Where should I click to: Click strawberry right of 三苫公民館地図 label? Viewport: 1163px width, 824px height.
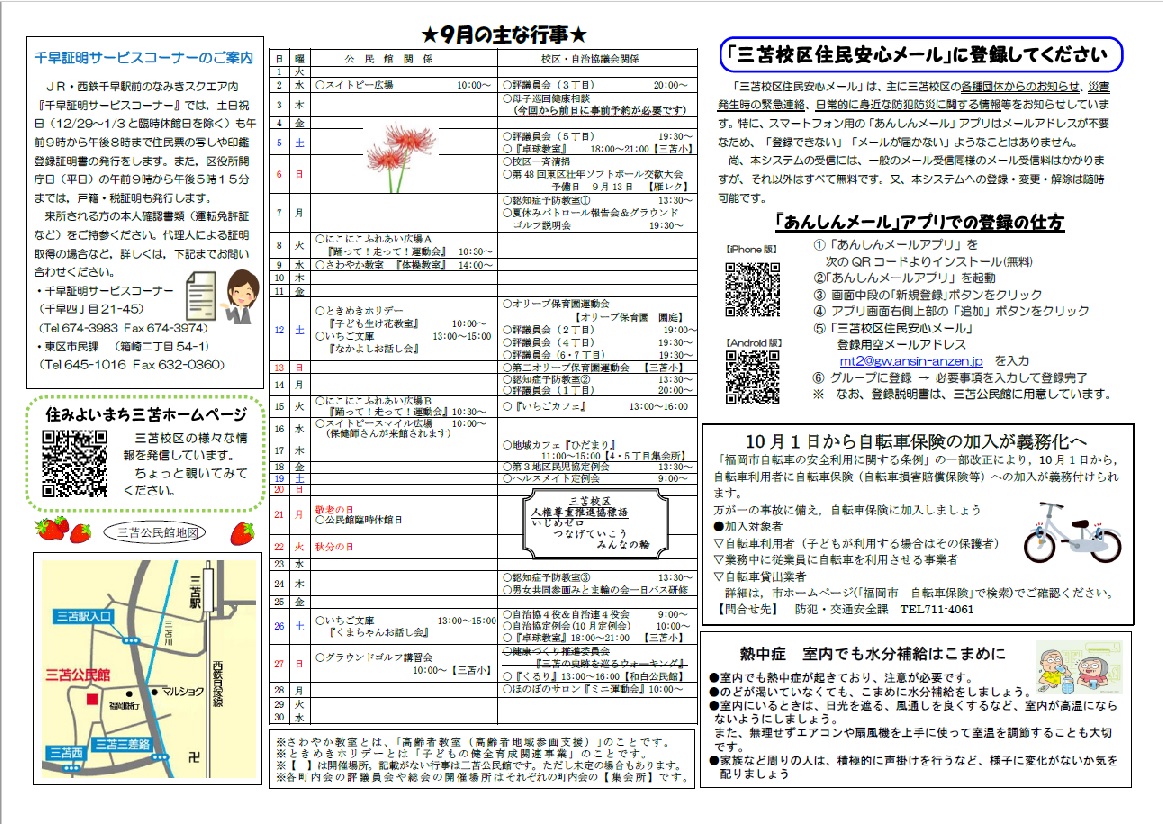click(x=242, y=531)
